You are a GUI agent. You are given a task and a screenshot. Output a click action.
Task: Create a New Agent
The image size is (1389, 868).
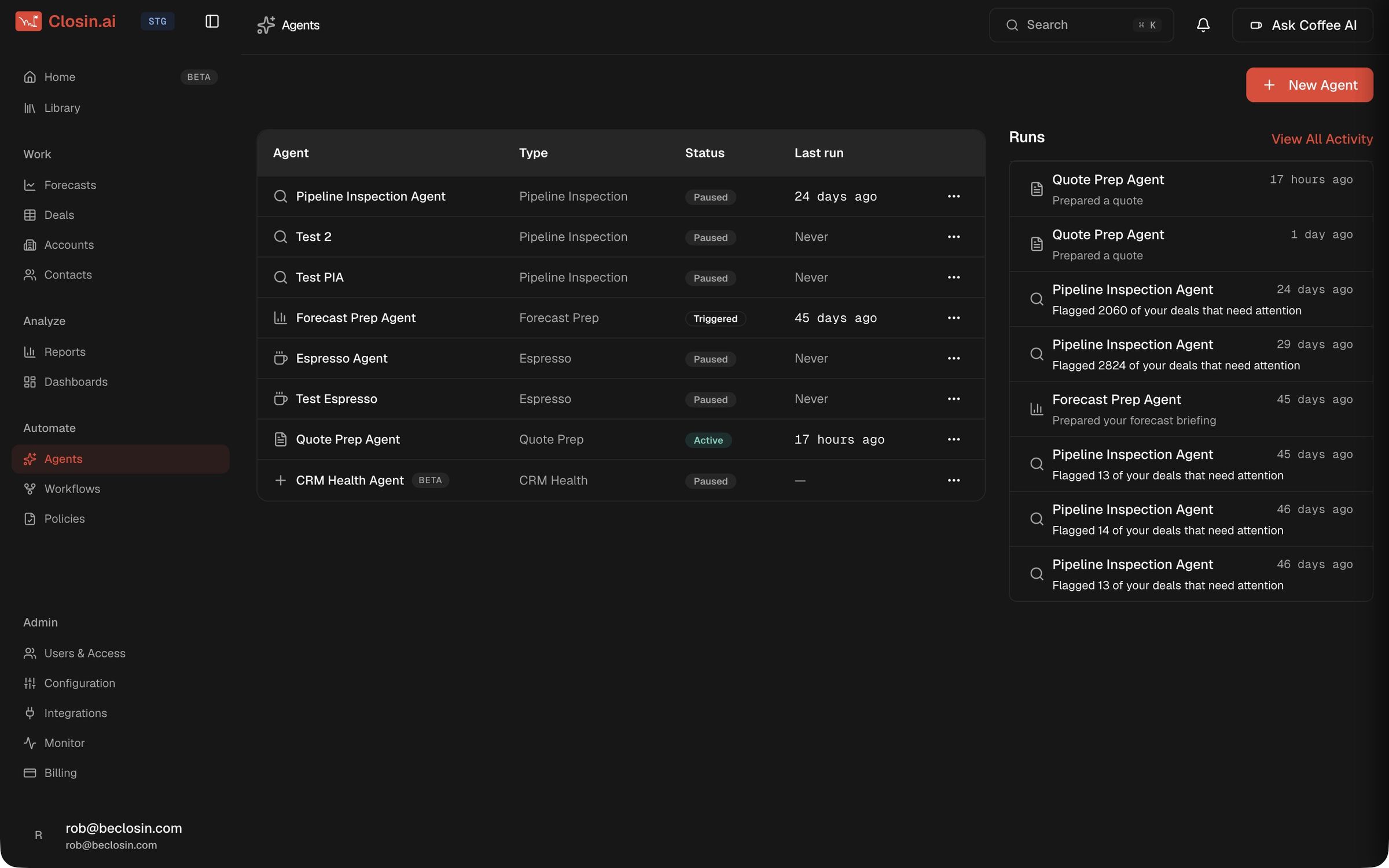tap(1309, 85)
